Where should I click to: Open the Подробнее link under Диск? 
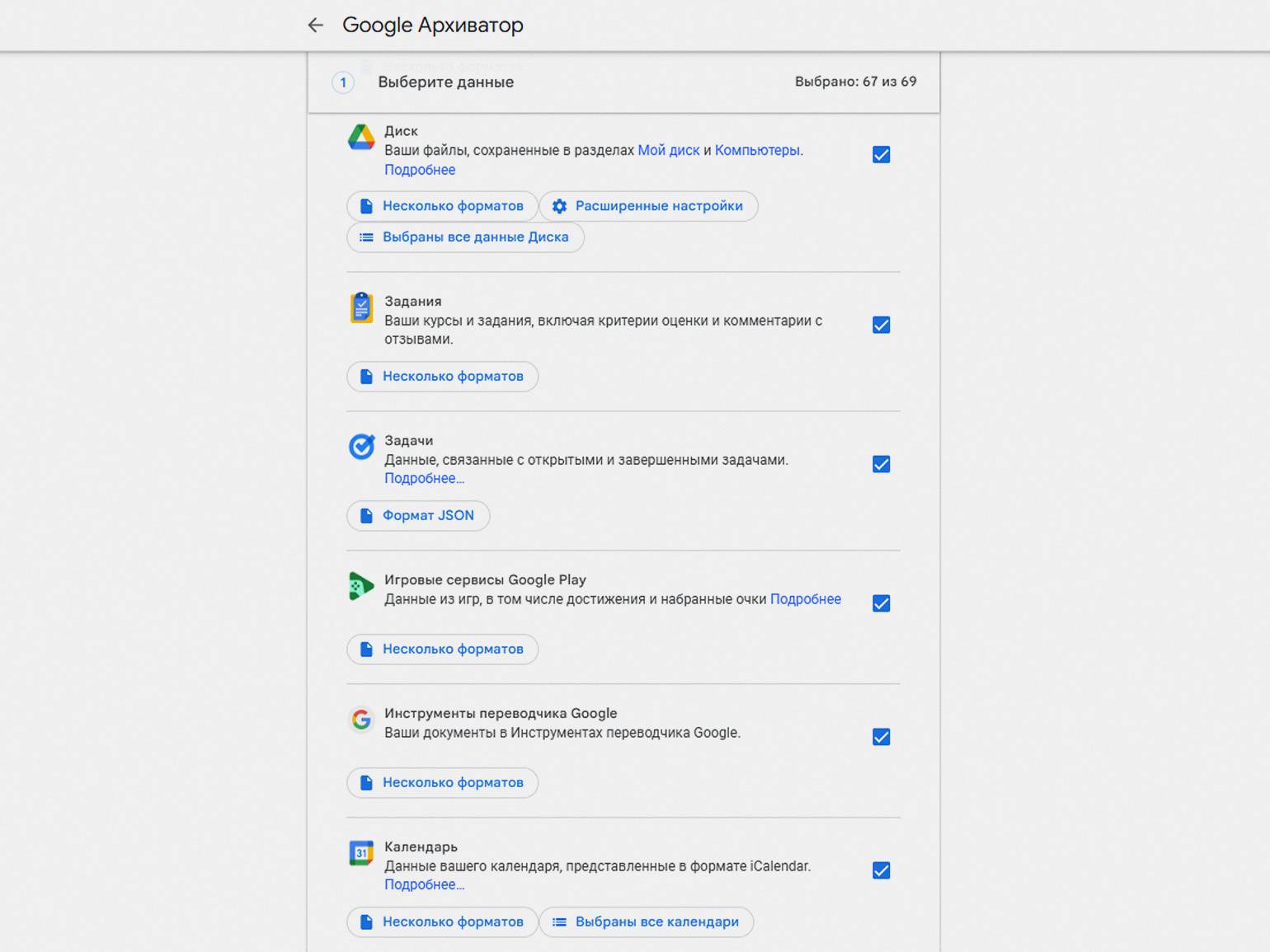420,170
